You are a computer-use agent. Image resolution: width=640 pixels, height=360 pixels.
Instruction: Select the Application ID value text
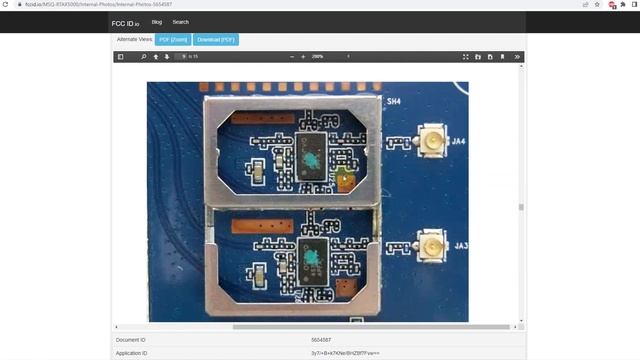(345, 353)
